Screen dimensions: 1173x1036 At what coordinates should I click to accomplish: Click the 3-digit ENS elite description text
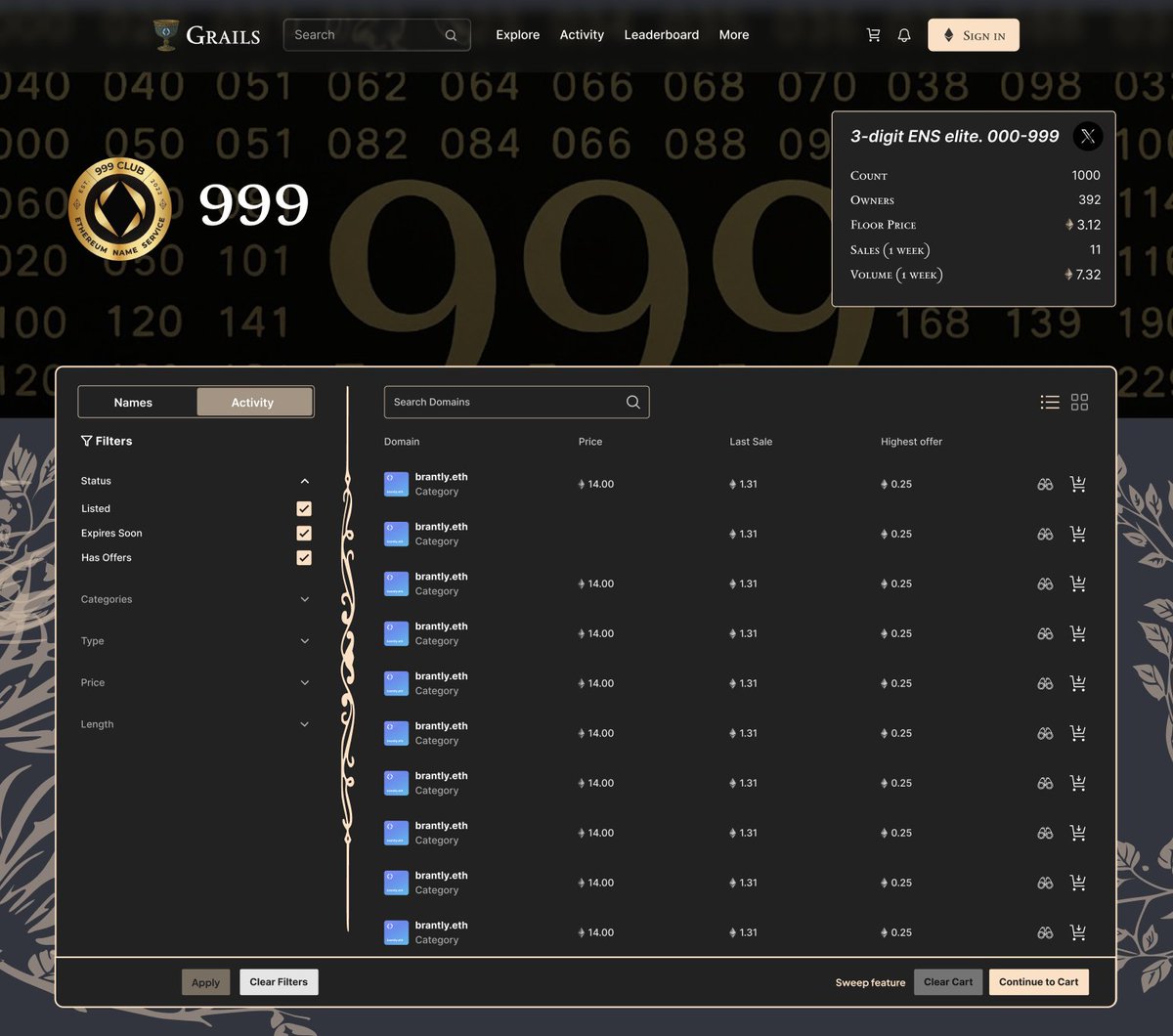click(x=955, y=136)
